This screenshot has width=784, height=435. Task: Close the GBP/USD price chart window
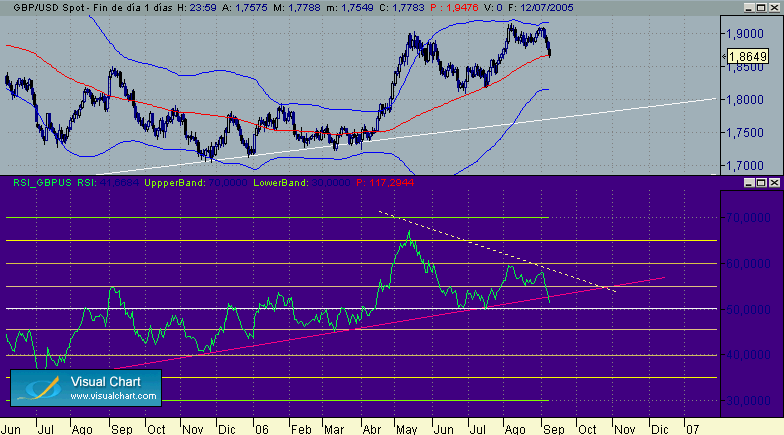[774, 8]
